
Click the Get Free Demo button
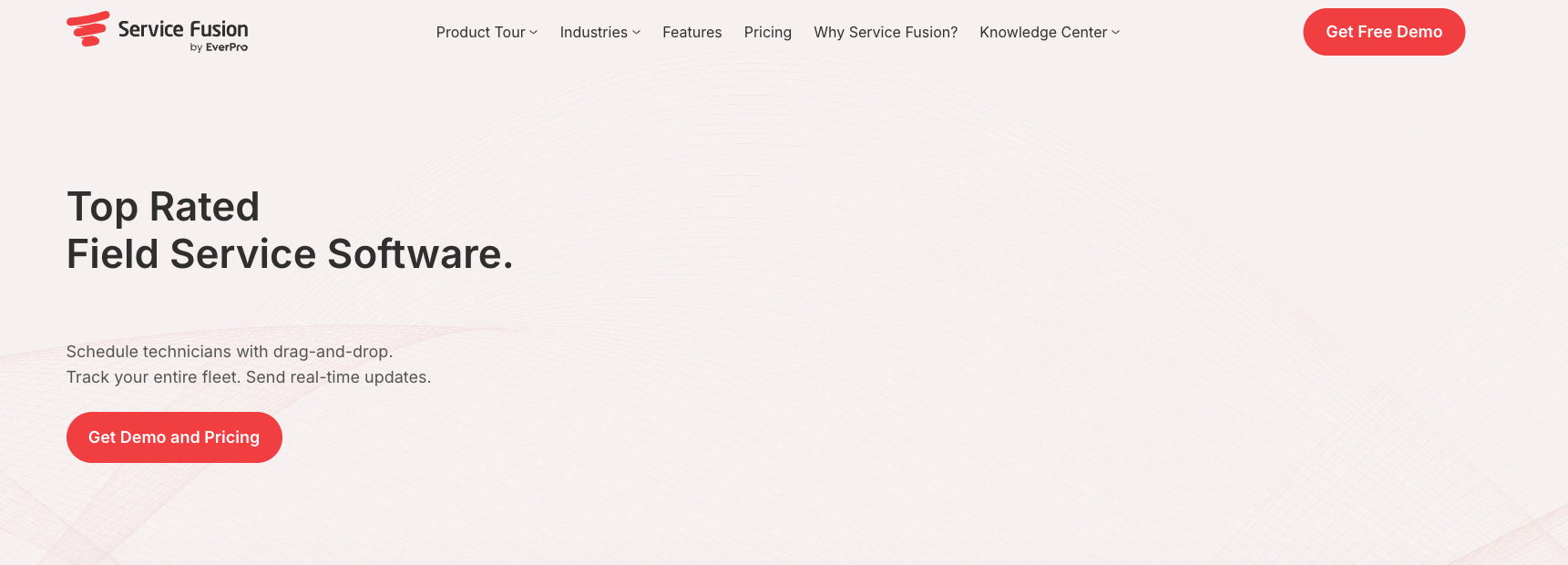[1384, 32]
